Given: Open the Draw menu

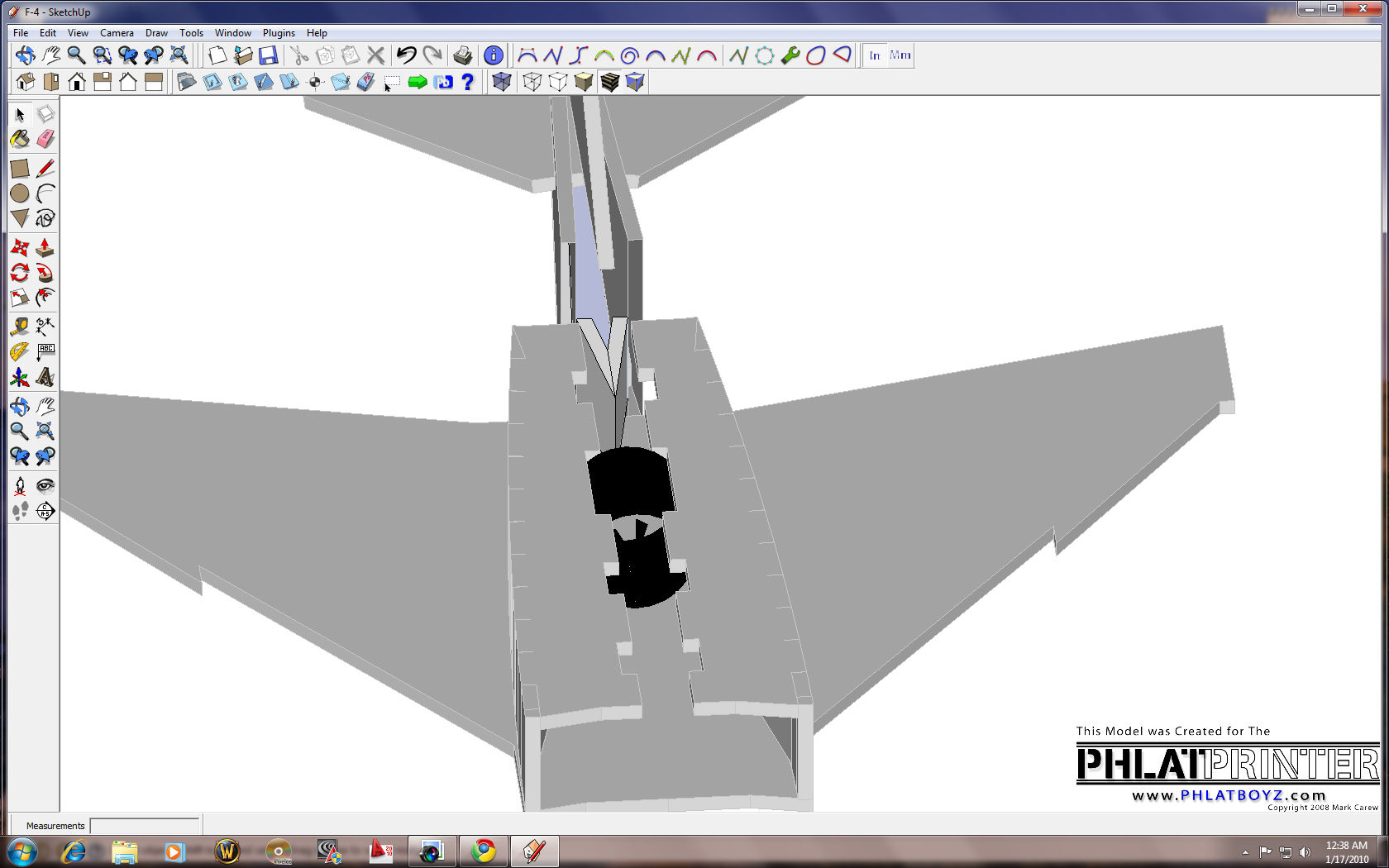Looking at the screenshot, I should [x=156, y=33].
